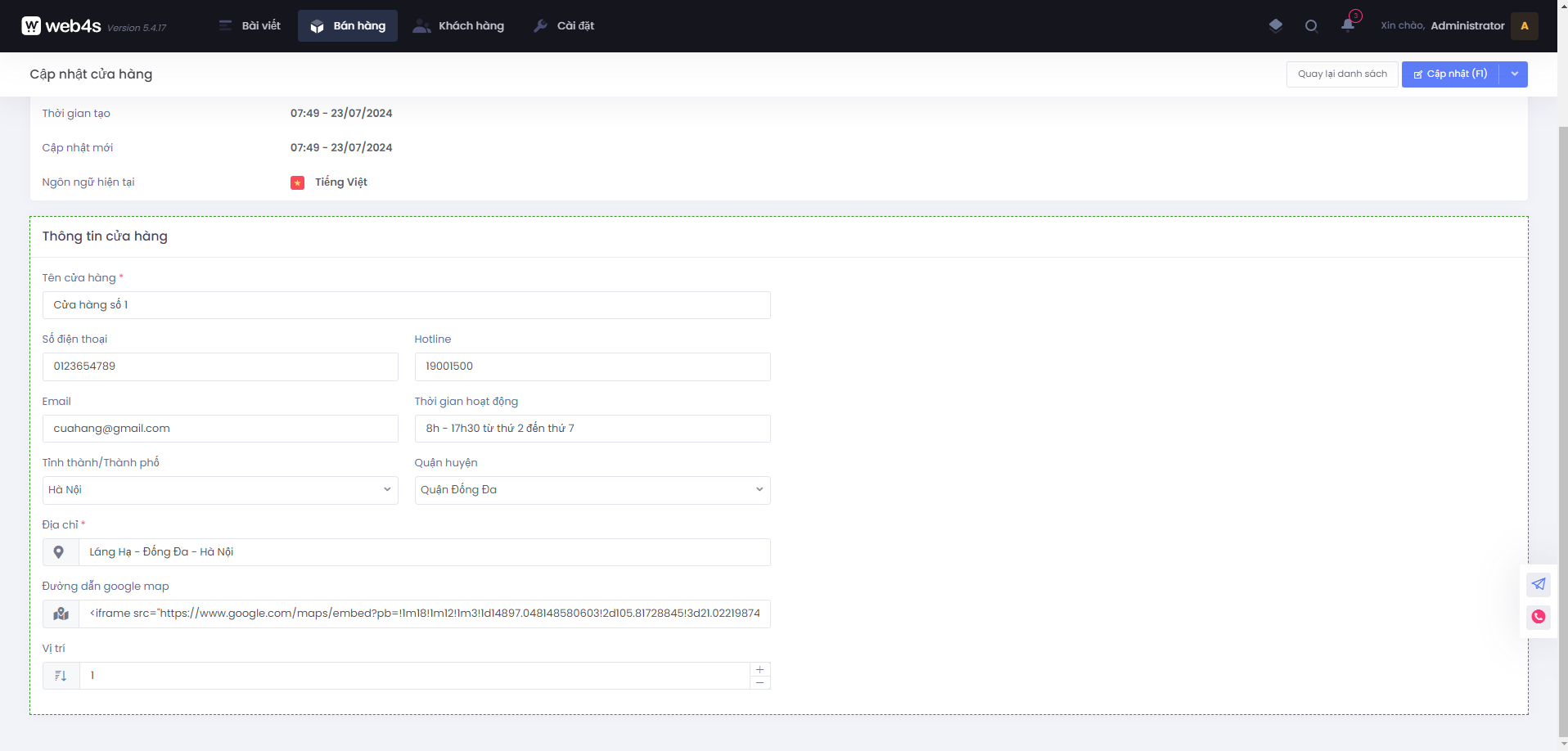The height and width of the screenshot is (751, 1568).
Task: Open the arrow dropdown next to Cập nhật
Action: (x=1514, y=74)
